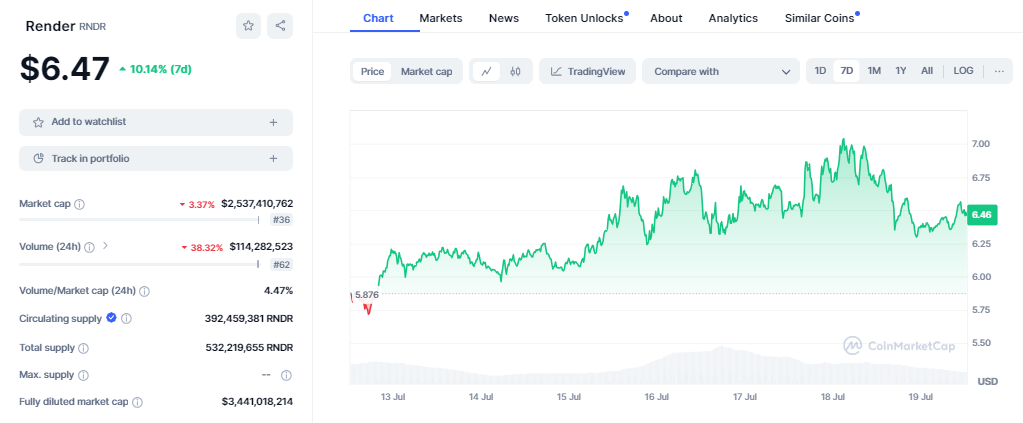Select the 7D time range
Image resolution: width=1023 pixels, height=423 pixels.
847,71
